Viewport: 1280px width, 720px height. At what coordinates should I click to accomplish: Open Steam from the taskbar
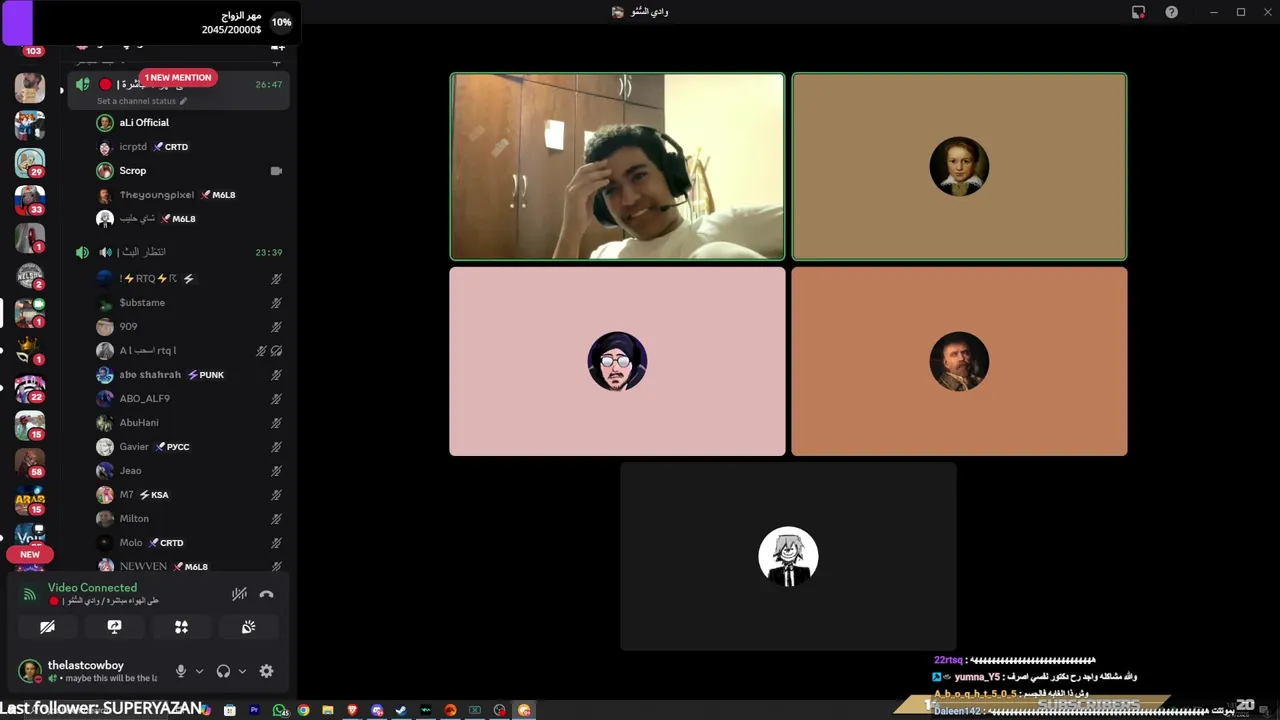tap(401, 710)
